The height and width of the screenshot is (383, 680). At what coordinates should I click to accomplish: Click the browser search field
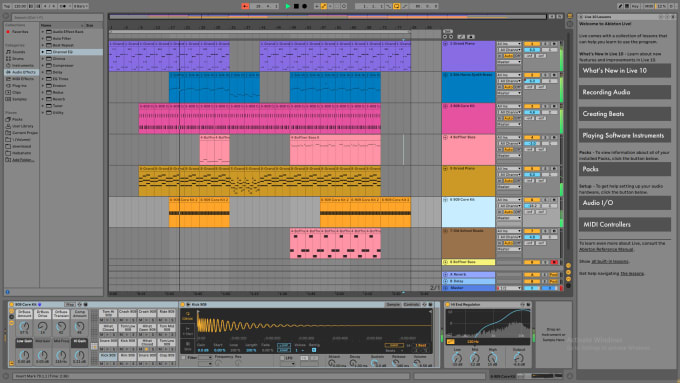point(56,17)
